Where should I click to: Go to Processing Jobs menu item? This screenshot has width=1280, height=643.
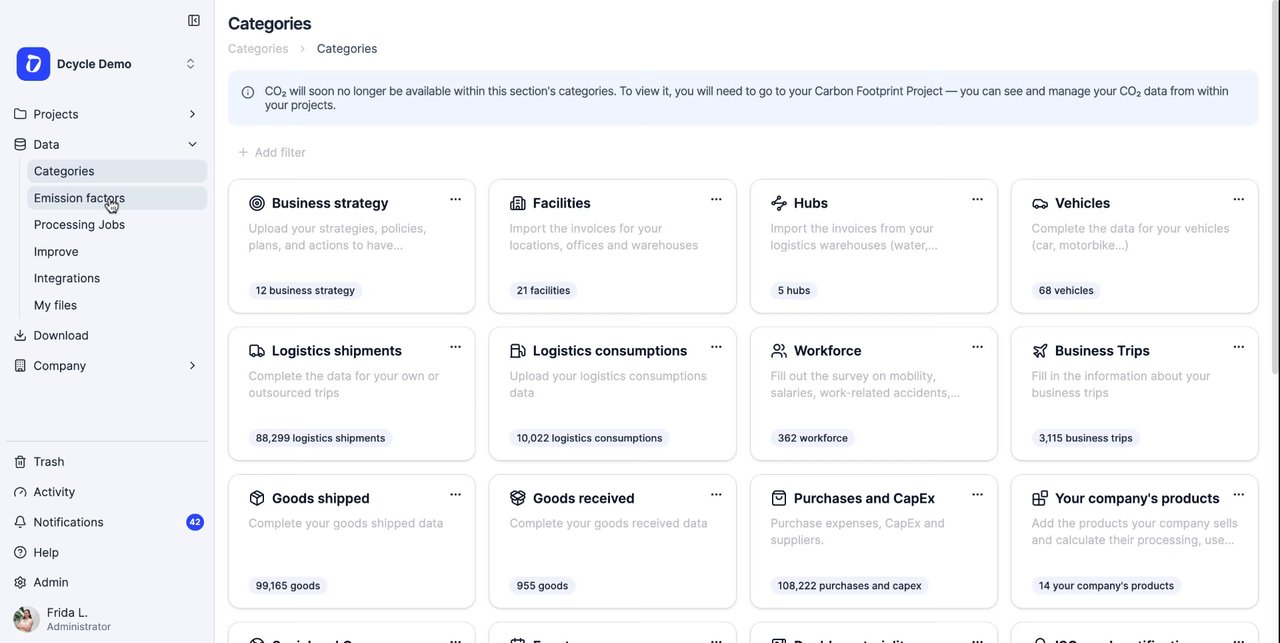(117, 225)
